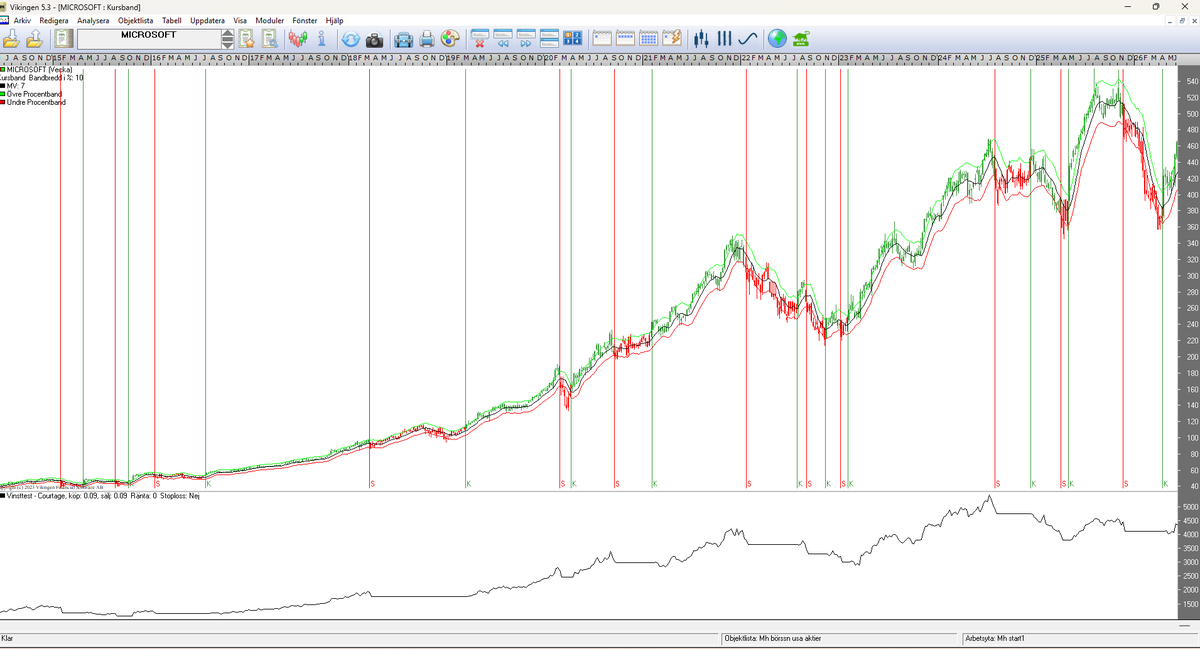Click the first calendar icon
This screenshot has width=1200, height=649.
click(x=602, y=39)
